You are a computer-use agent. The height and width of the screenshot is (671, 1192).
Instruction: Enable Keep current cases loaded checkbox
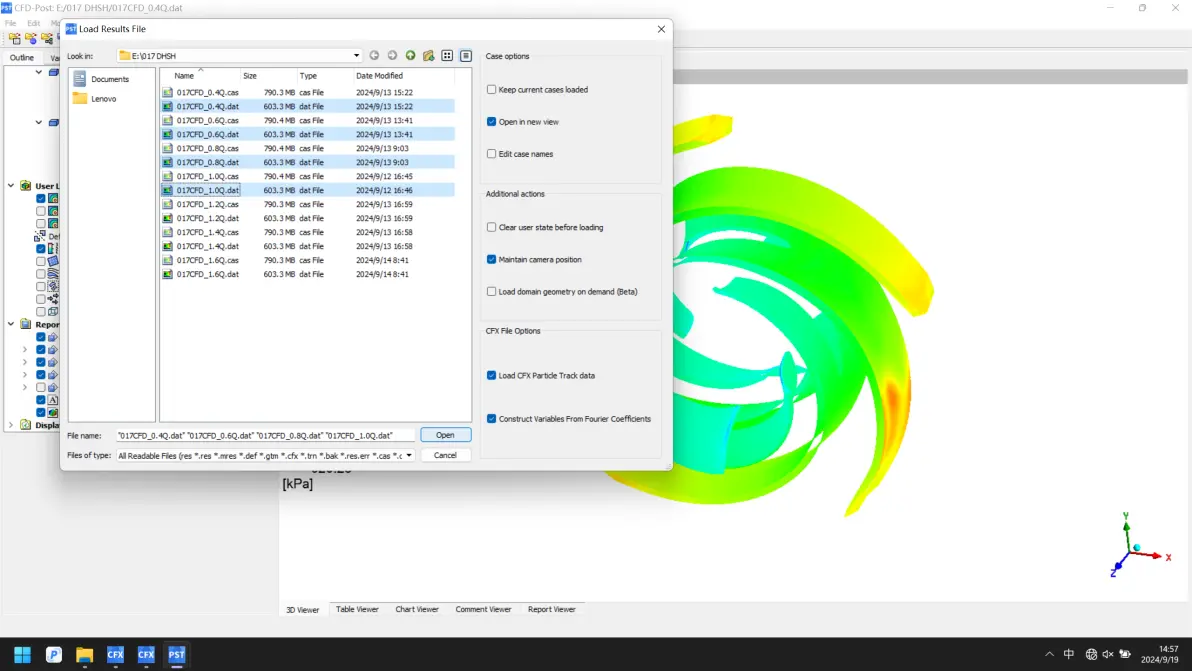(x=491, y=90)
